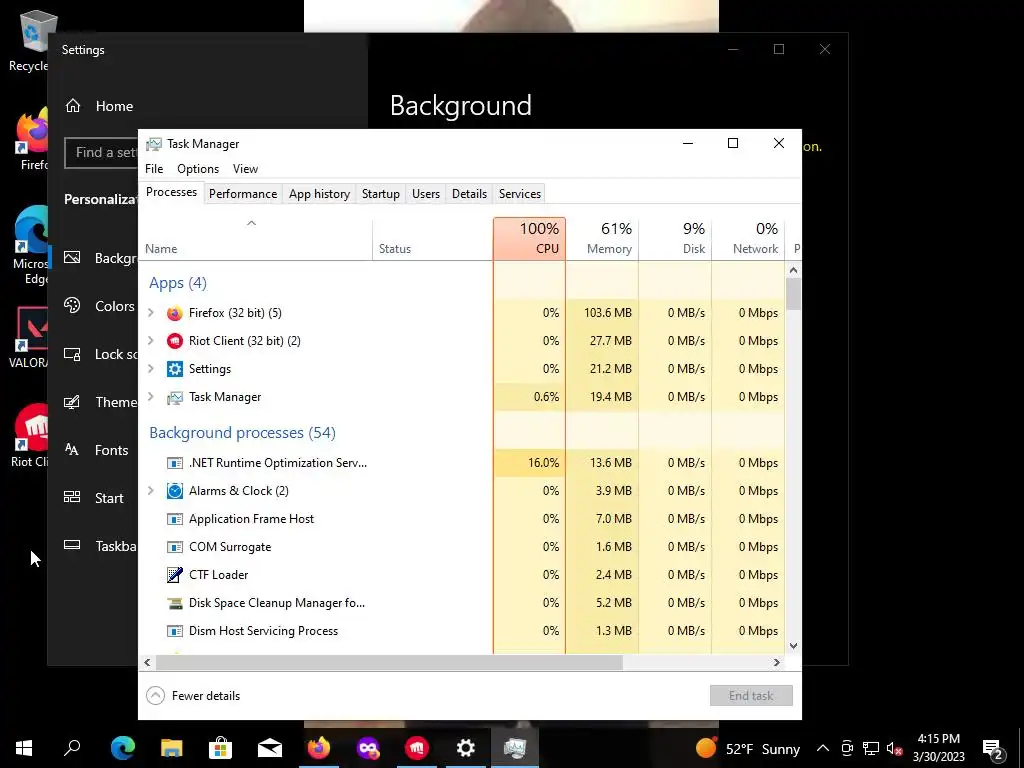Screen dimensions: 1024x768
Task: Open Microsoft Edge from the taskbar
Action: point(122,748)
